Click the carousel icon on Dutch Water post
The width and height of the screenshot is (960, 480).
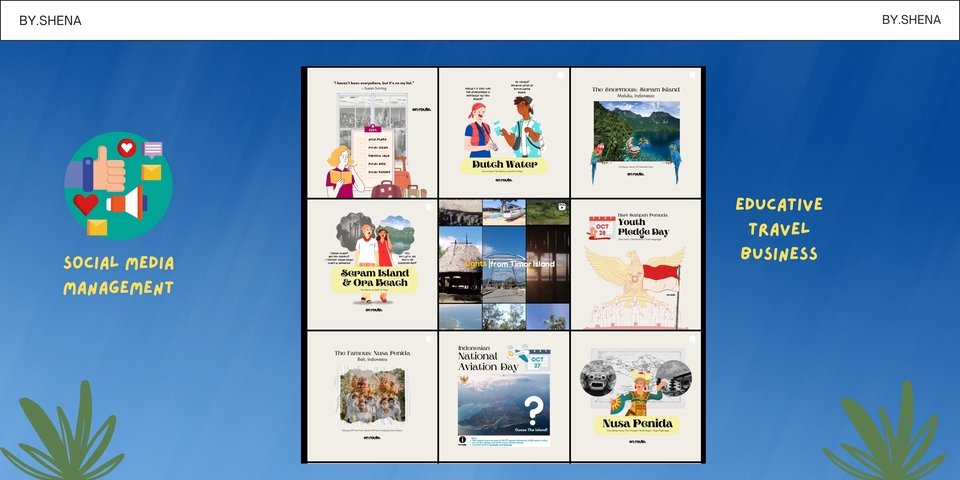560,75
